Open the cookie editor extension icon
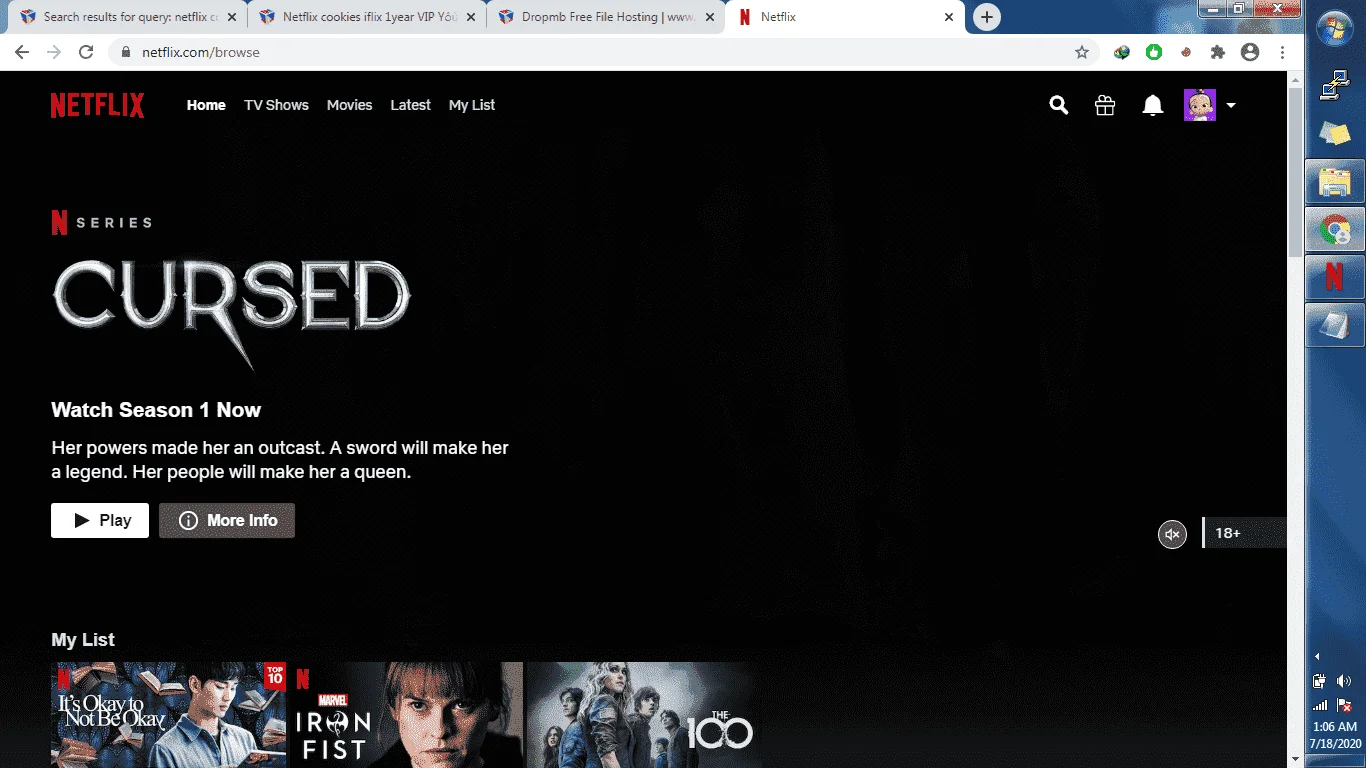The image size is (1366, 768). click(1186, 52)
